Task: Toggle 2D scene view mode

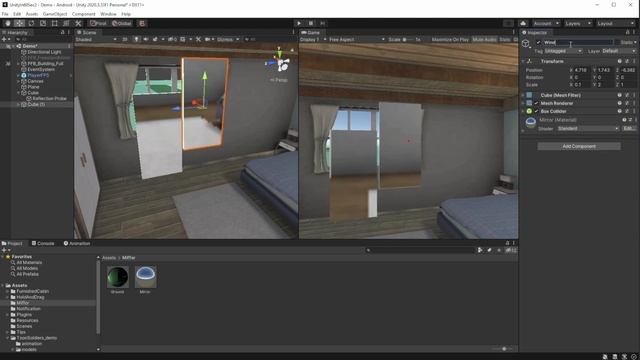Action: click(125, 39)
